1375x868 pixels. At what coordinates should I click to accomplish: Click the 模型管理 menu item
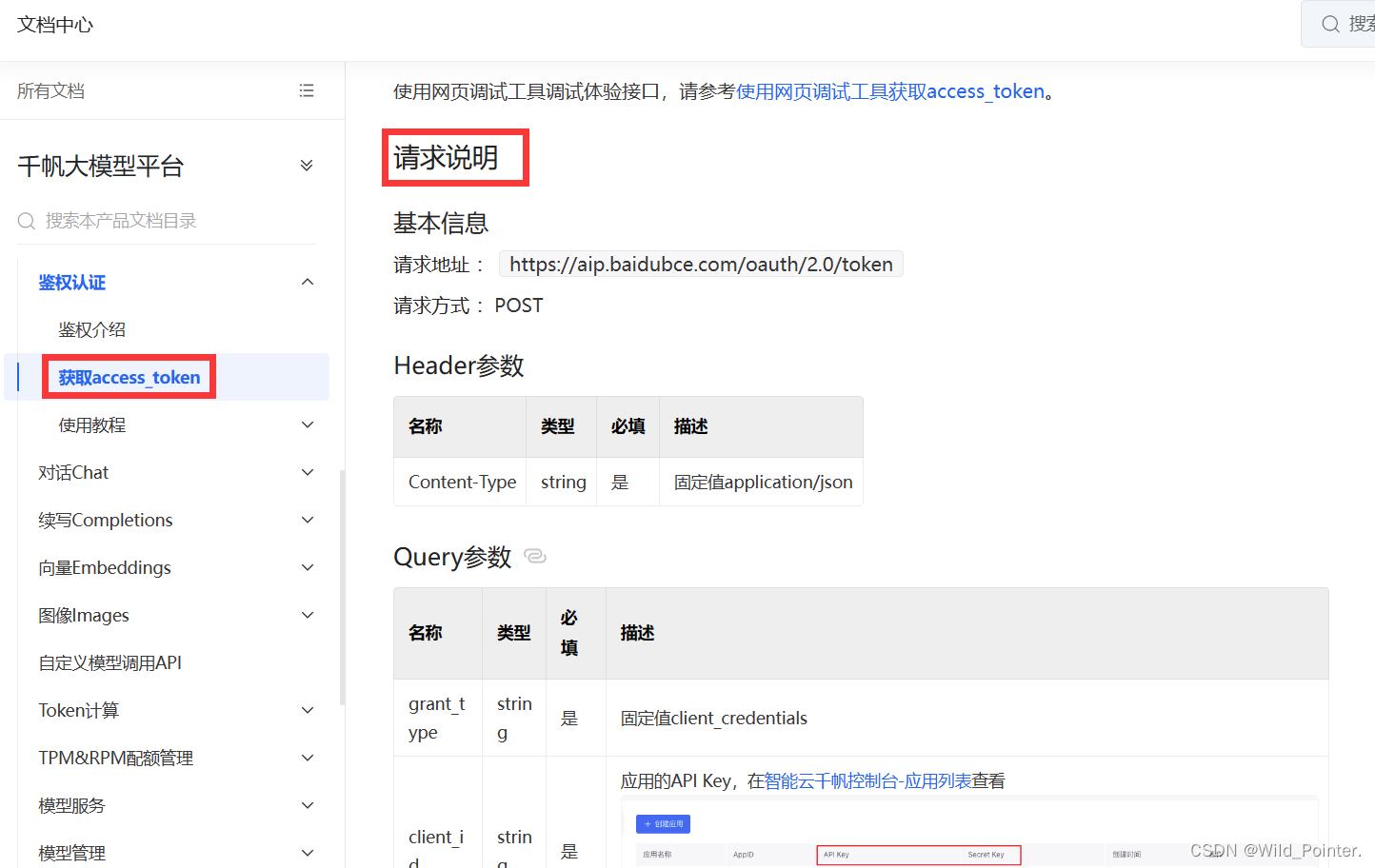(x=71, y=853)
